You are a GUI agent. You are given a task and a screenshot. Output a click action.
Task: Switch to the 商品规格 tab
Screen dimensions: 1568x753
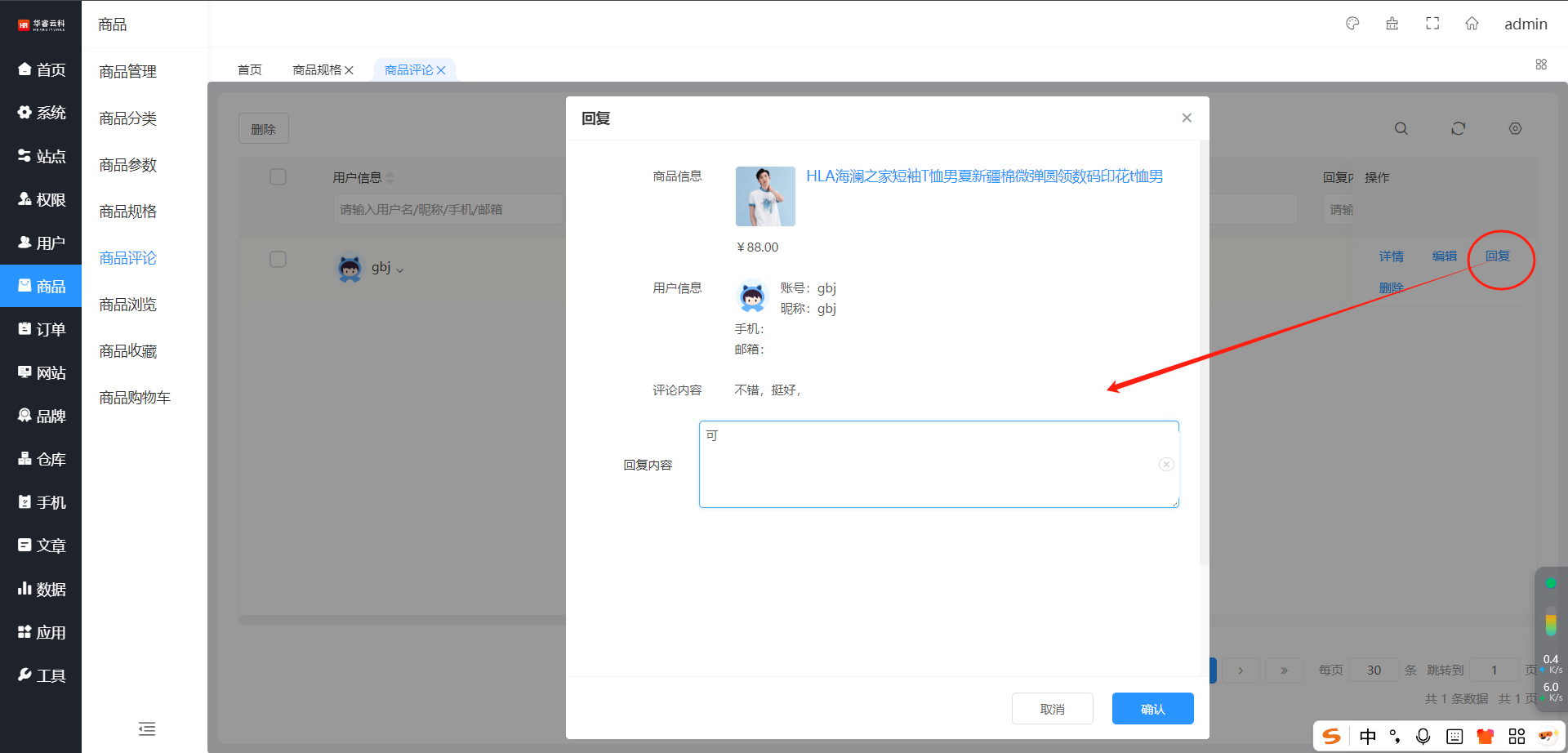(316, 70)
